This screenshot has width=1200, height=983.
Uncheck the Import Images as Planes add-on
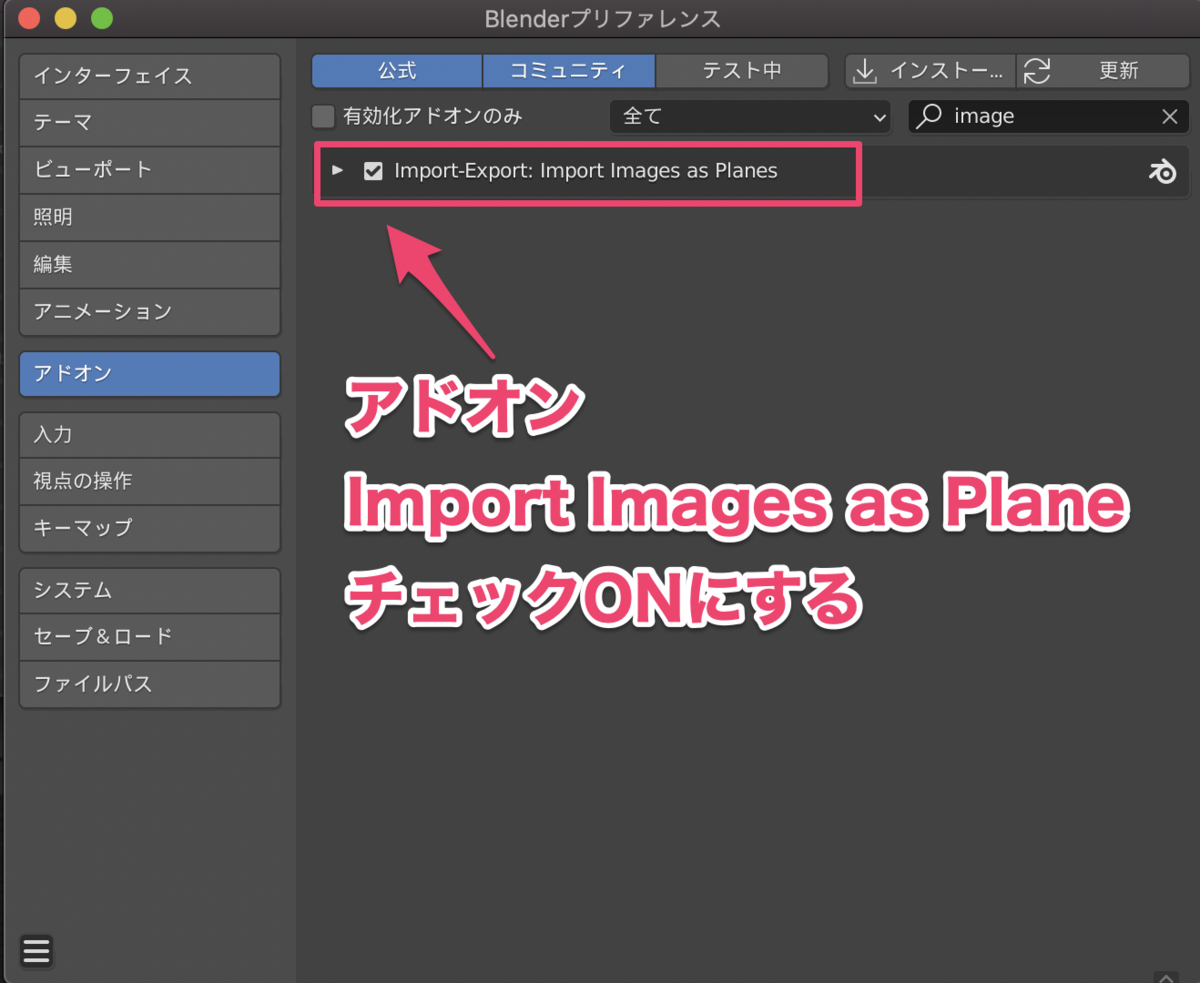[373, 171]
